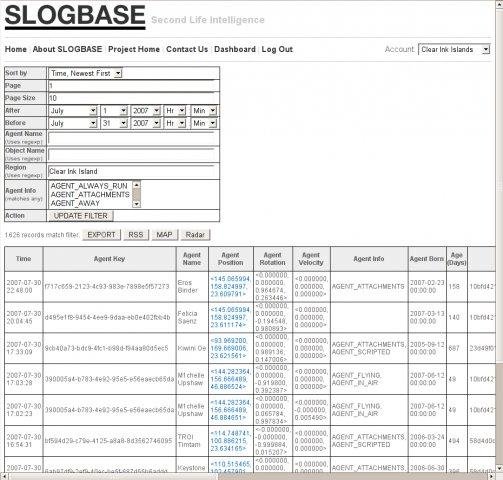This screenshot has height=480, width=503.
Task: Open Michelle Upshaw's 17:03:28 position link
Action: click(x=230, y=379)
